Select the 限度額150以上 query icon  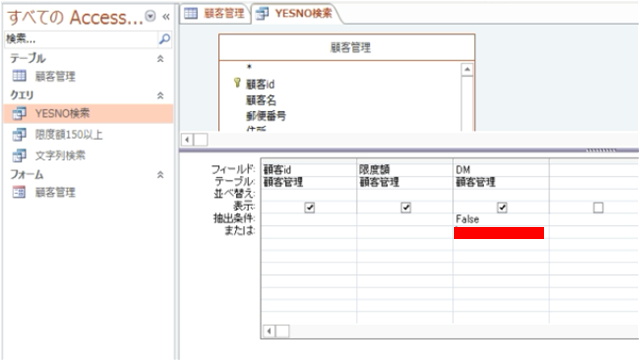[19, 134]
